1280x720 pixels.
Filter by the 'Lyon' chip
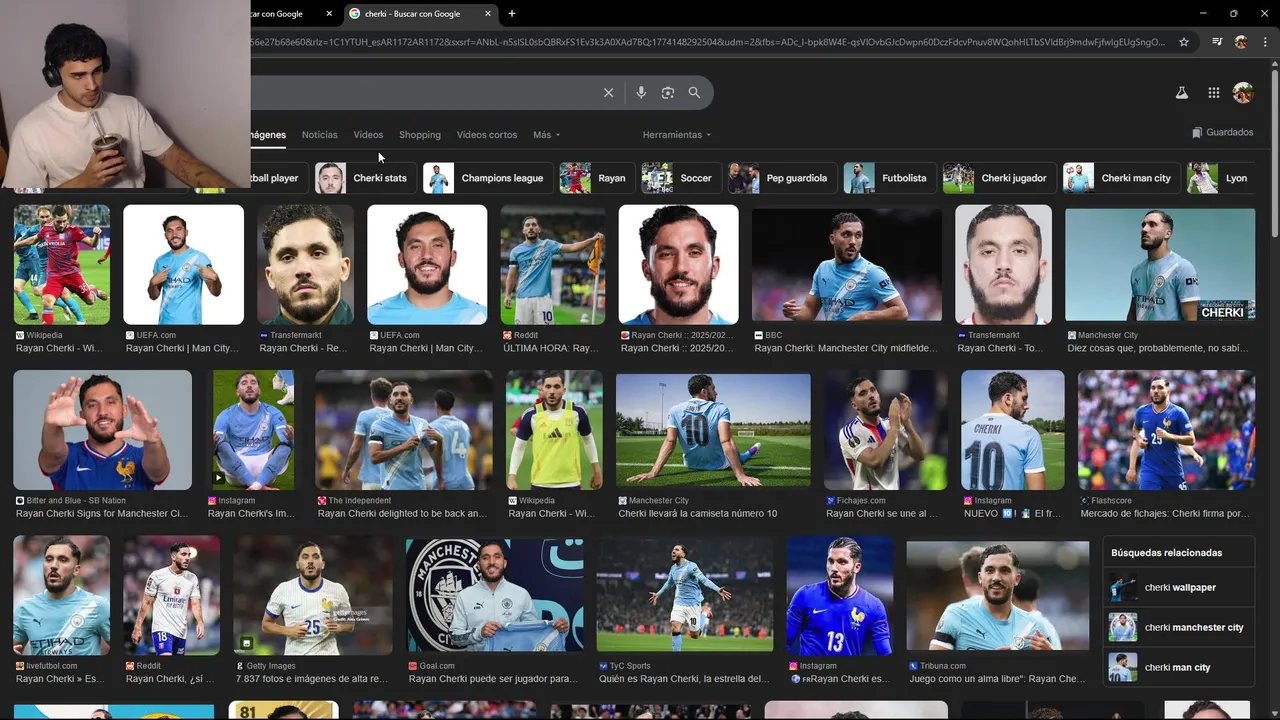1220,178
